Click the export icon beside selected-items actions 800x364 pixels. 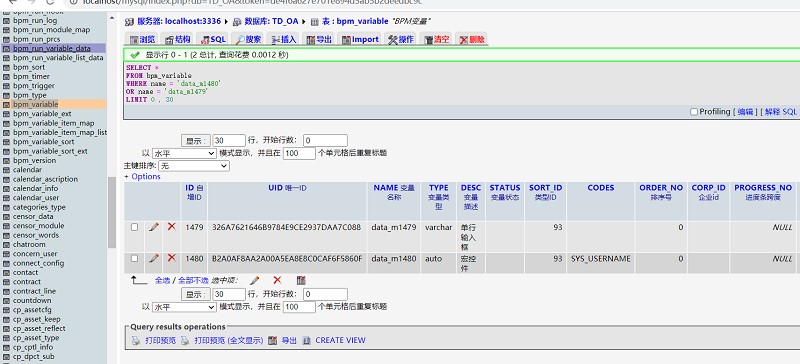301,280
